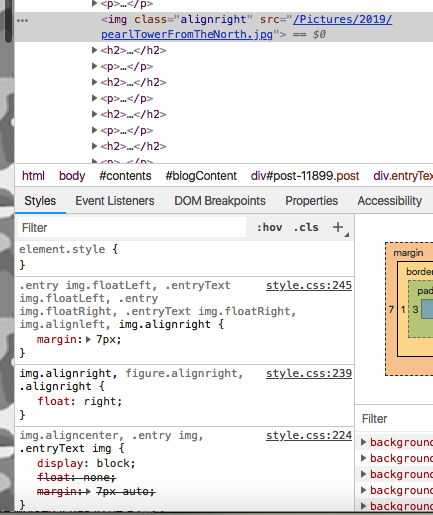
Task: Switch to the Event Listeners tab
Action: click(x=115, y=201)
